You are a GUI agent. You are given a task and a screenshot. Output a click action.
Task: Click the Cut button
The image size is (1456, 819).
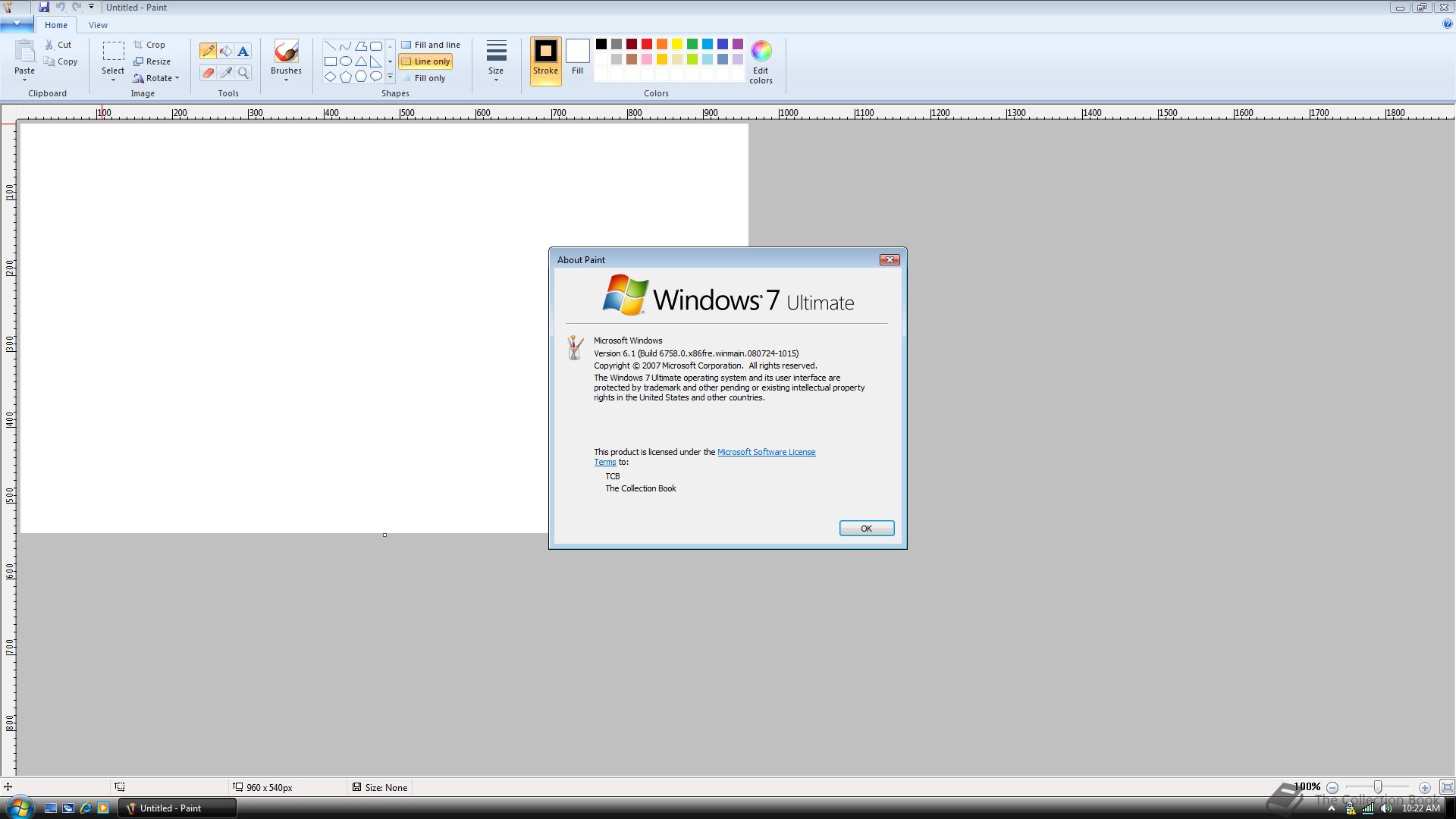point(58,45)
